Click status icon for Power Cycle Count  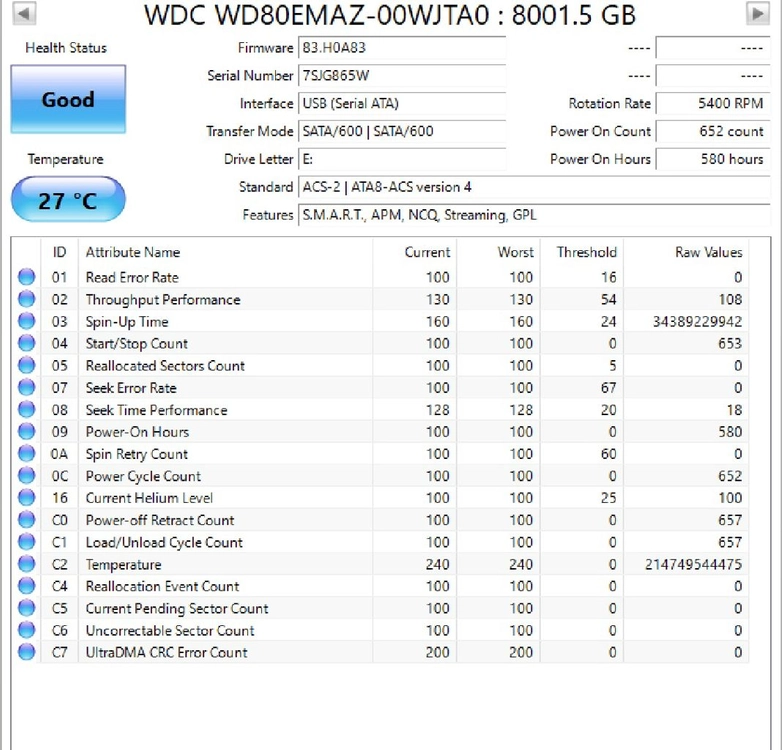[26, 475]
